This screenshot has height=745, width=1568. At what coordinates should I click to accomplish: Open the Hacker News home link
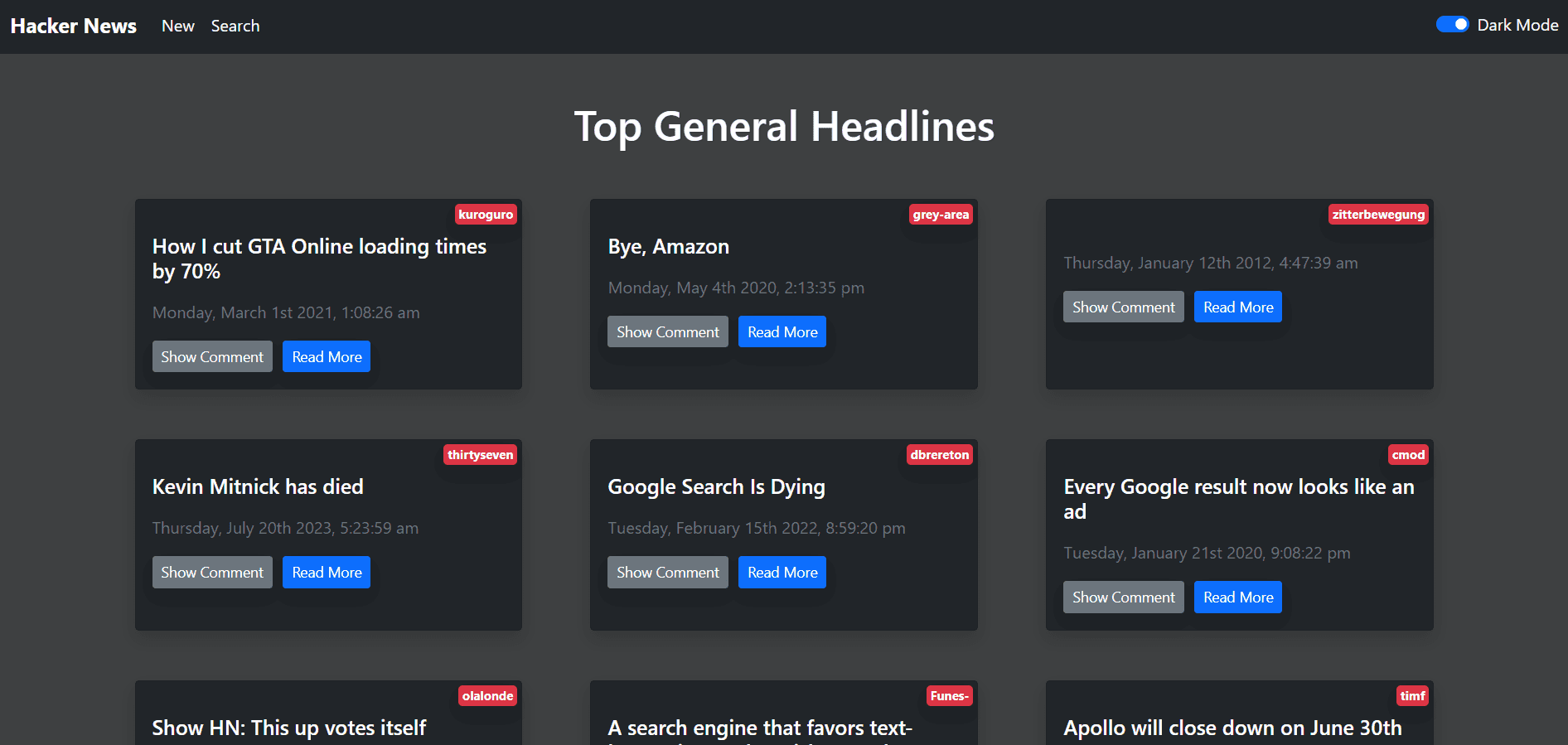[73, 26]
